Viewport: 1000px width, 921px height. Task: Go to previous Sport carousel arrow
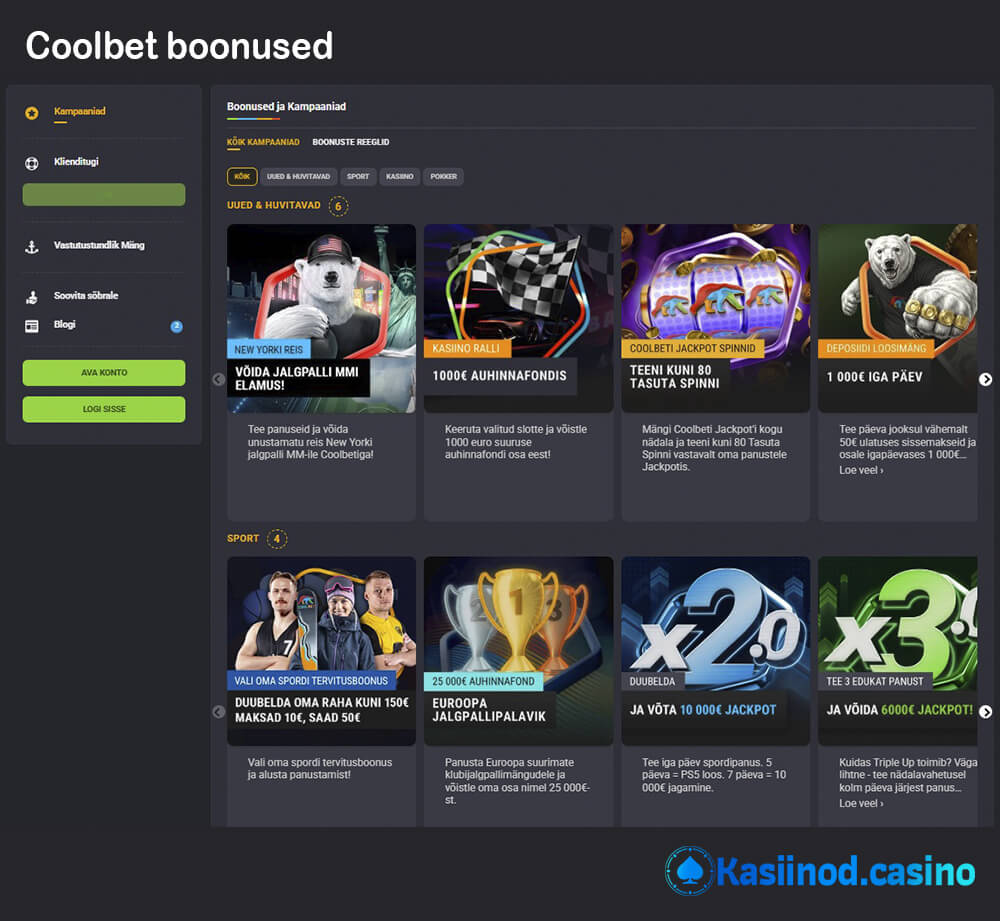[219, 712]
